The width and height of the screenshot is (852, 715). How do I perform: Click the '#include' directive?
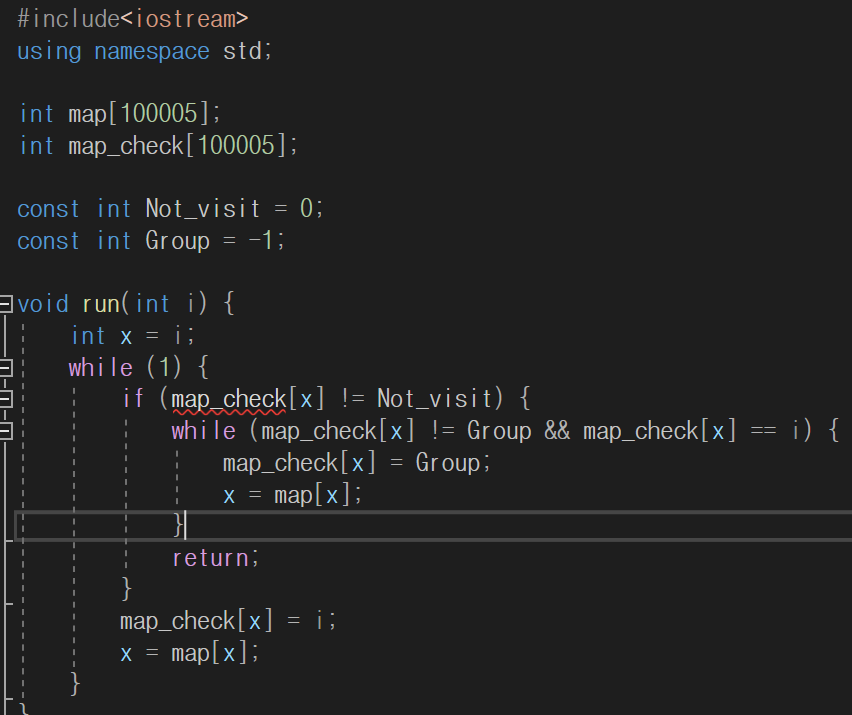pyautogui.click(x=68, y=20)
